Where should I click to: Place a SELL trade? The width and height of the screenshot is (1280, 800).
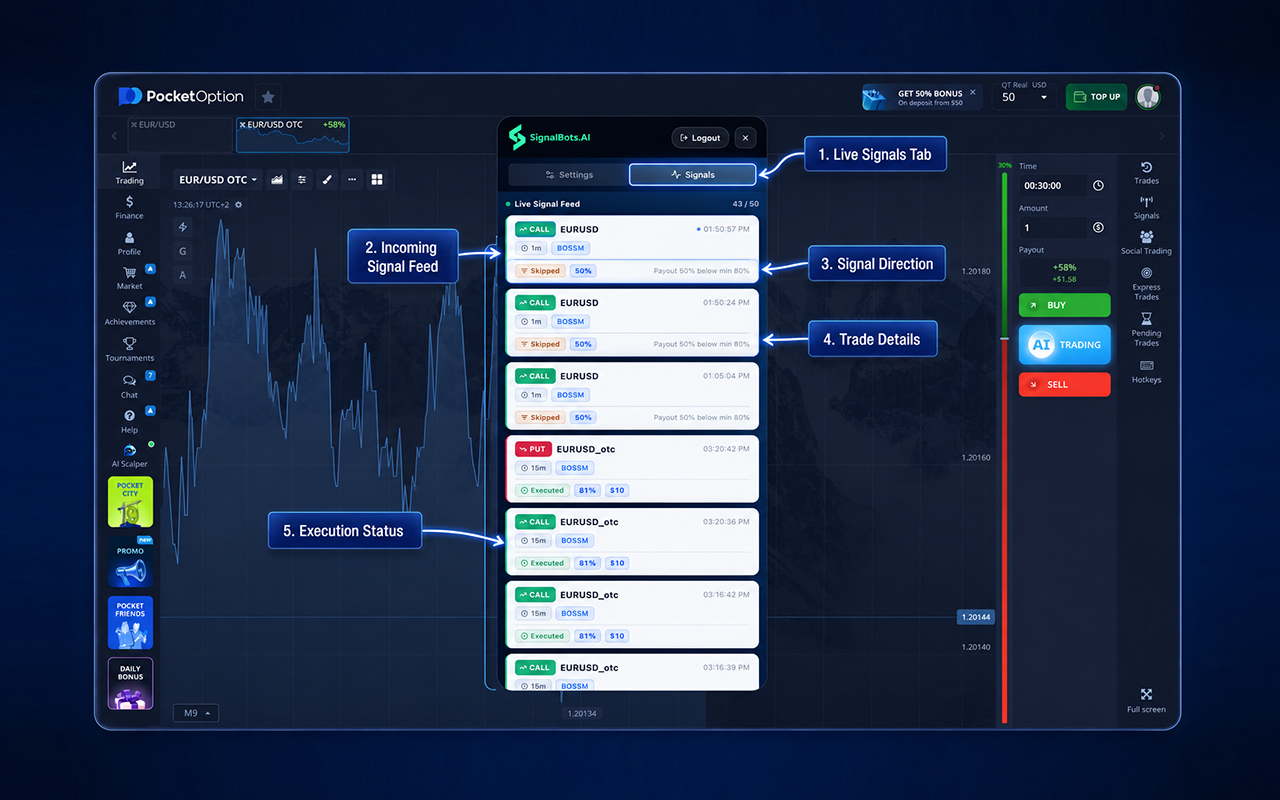point(1064,384)
